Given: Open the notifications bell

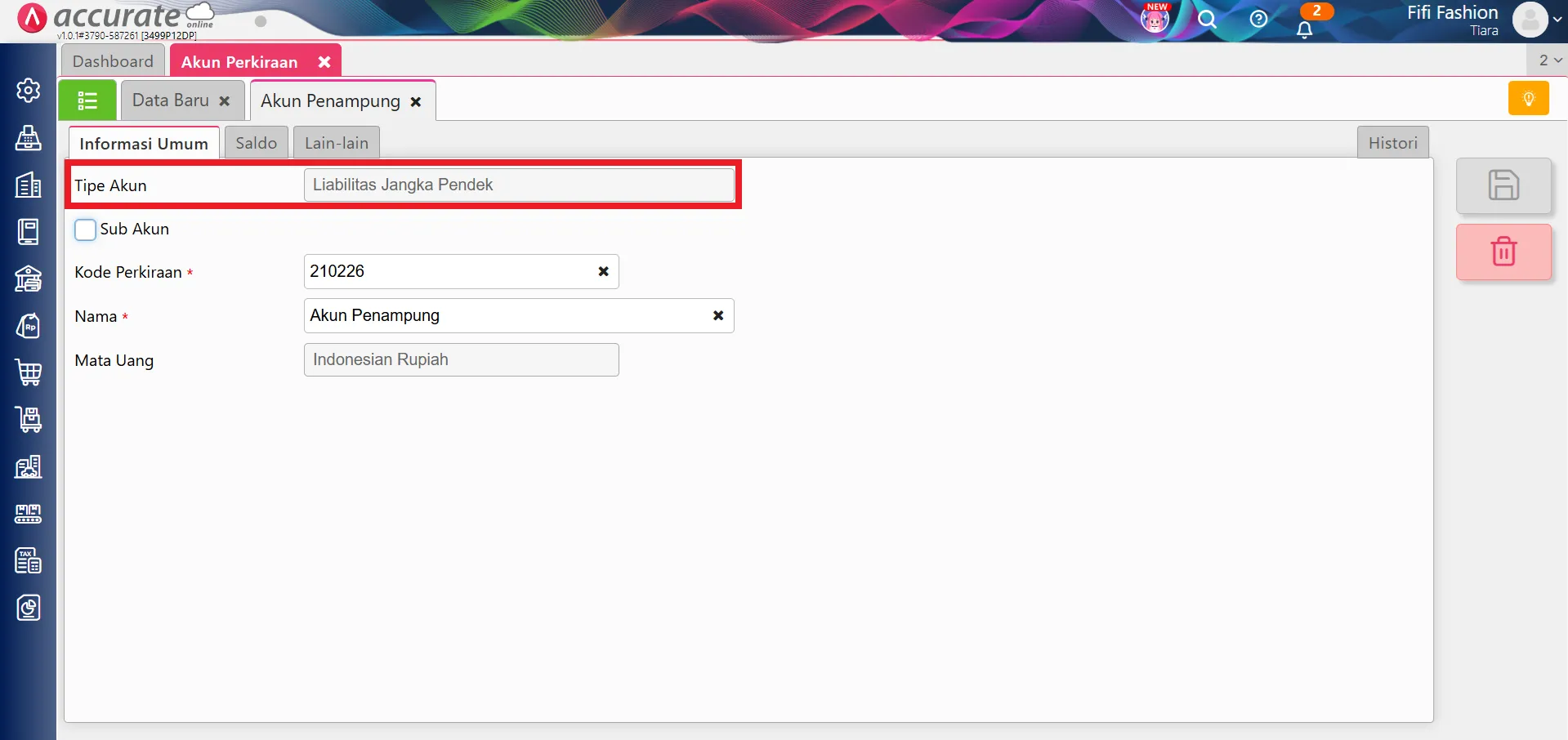Looking at the screenshot, I should 1305,29.
